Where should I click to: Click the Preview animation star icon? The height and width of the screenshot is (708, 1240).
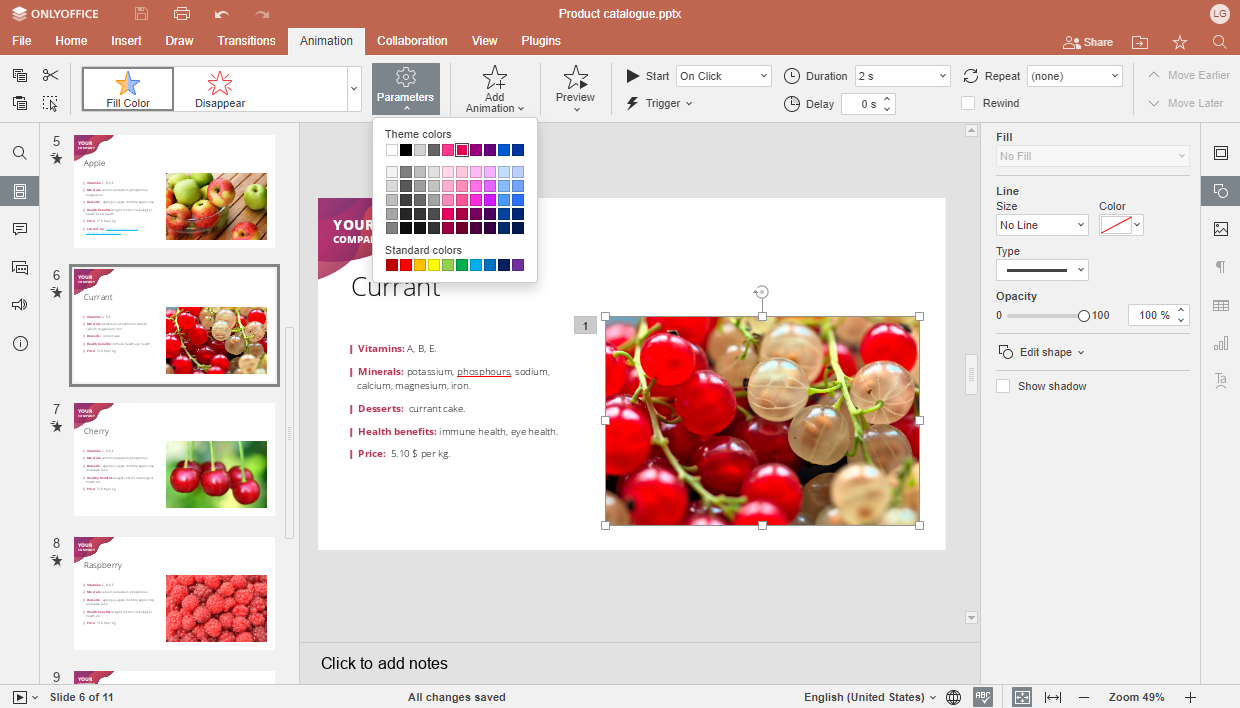coord(575,78)
